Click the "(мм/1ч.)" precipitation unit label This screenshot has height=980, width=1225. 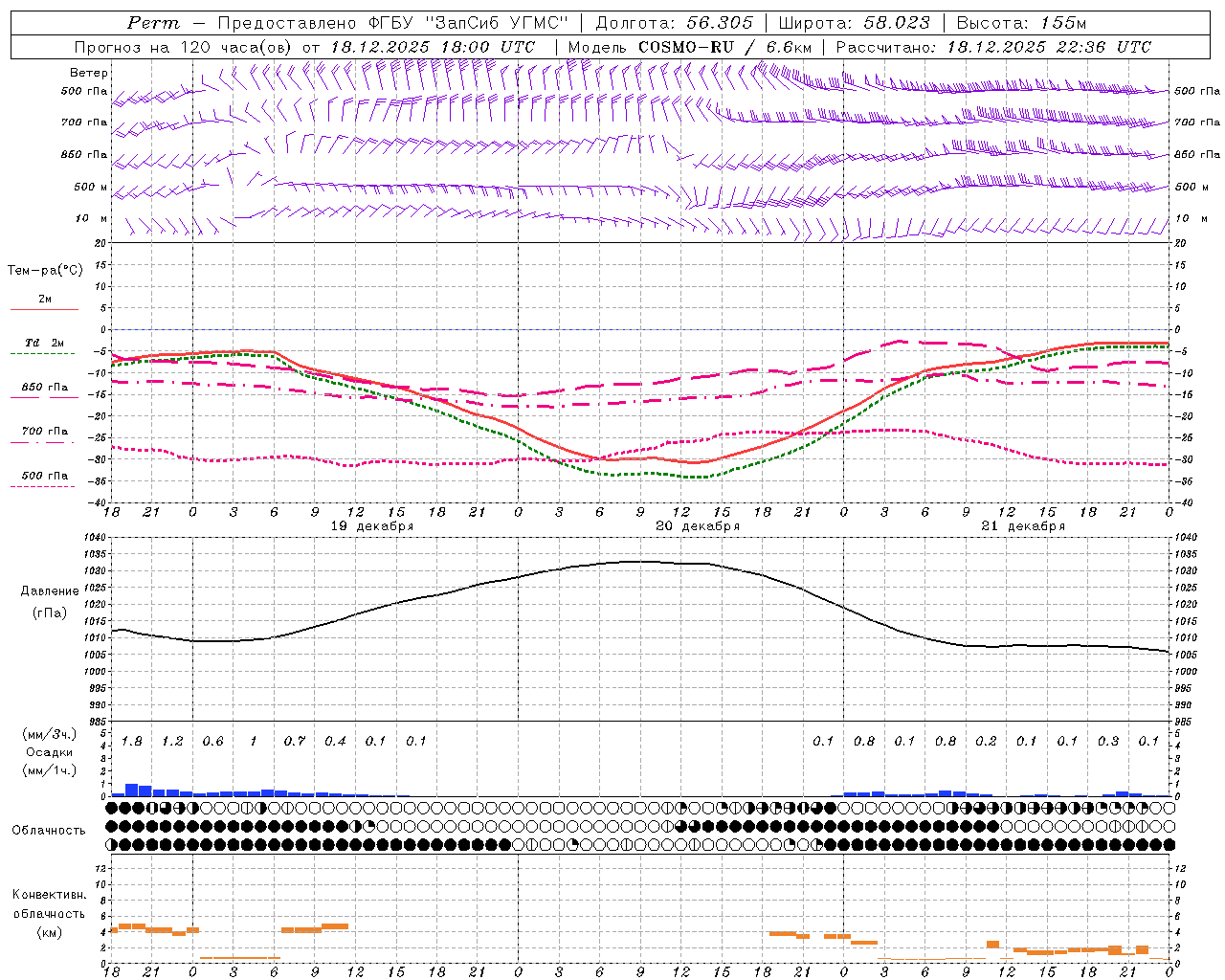50,770
